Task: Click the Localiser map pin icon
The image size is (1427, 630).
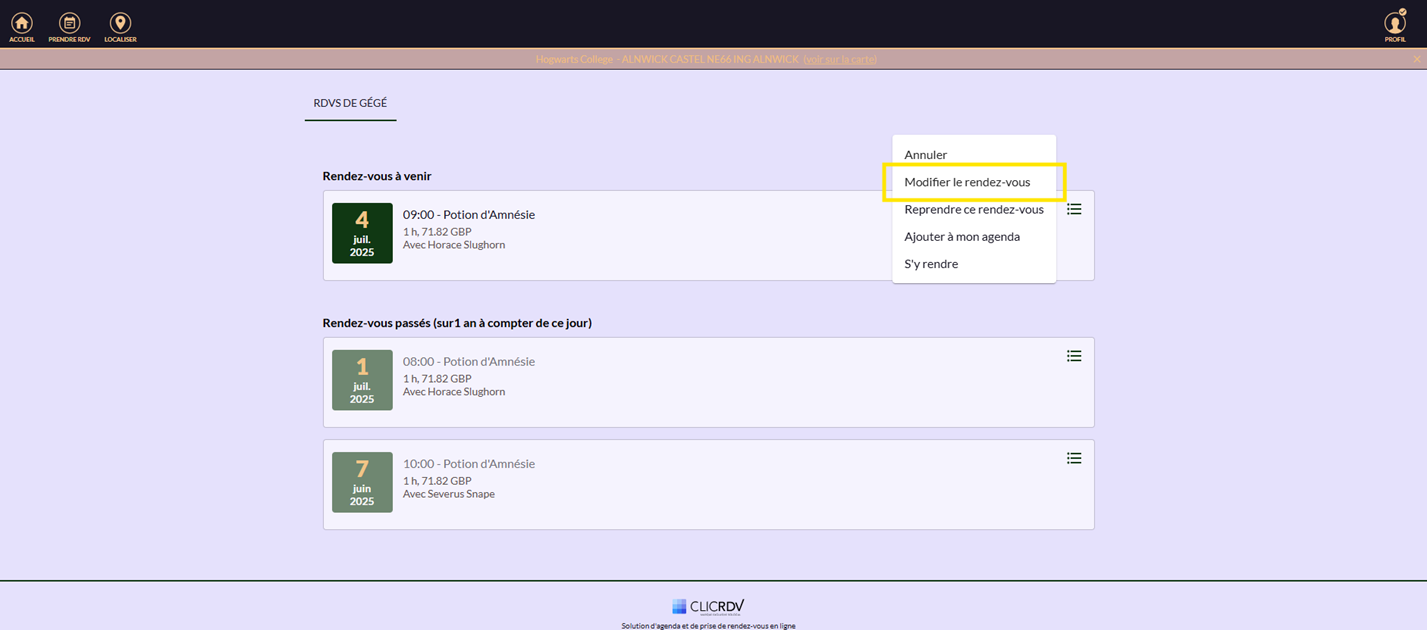Action: (x=120, y=26)
